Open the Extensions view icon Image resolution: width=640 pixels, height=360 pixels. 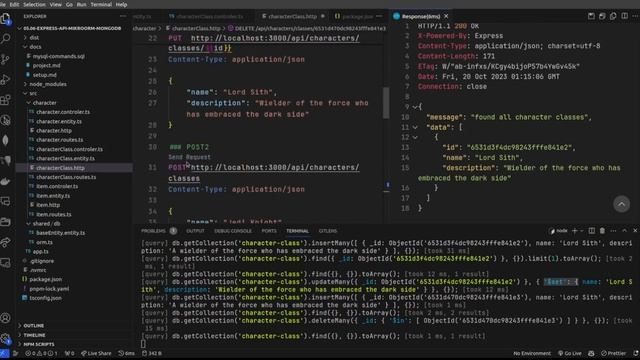tap(5, 100)
